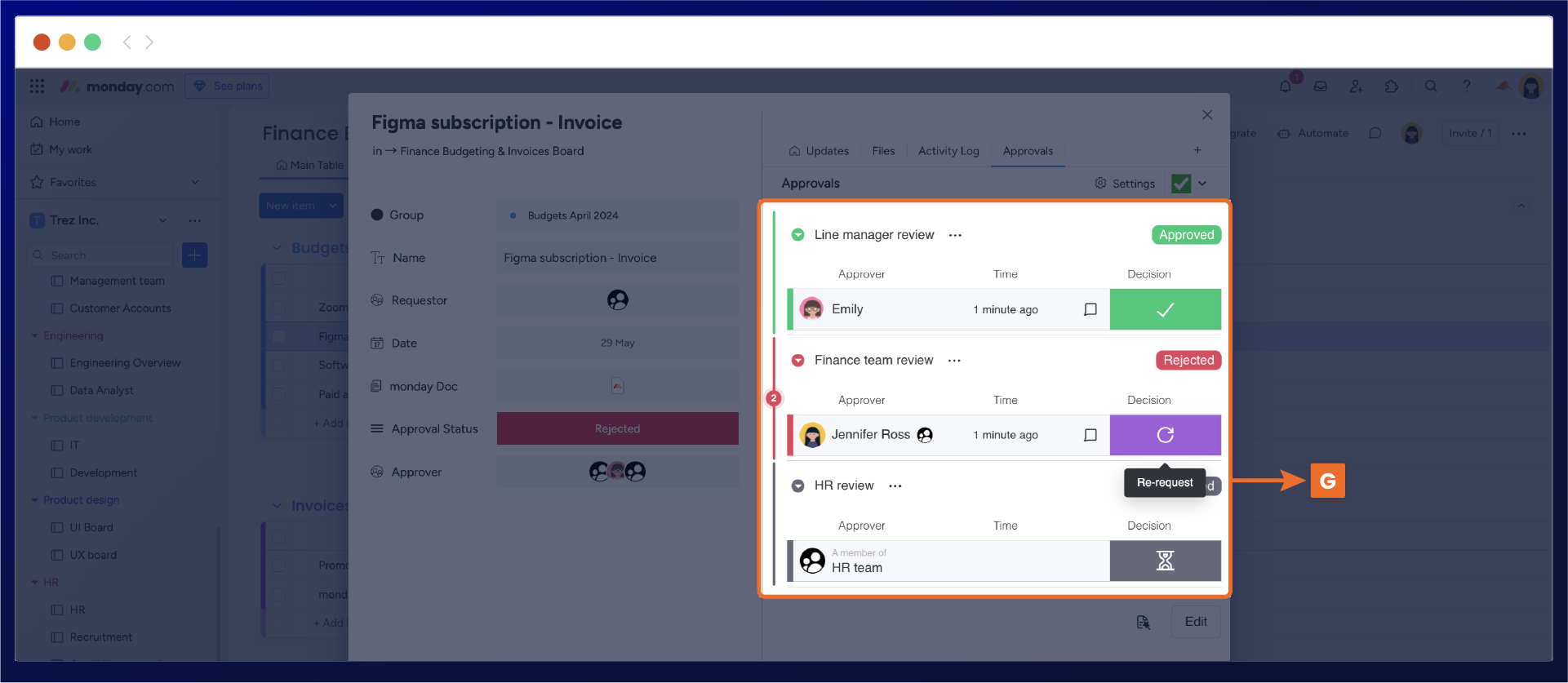Click the Edit button
The image size is (1568, 683).
click(1196, 622)
